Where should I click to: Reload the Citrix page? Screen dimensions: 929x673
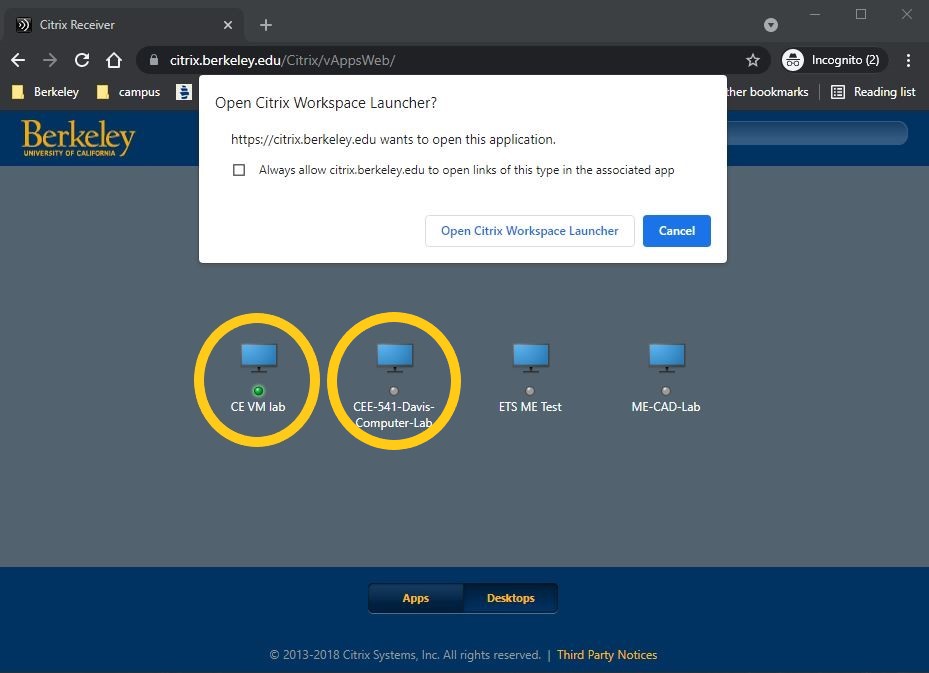[x=82, y=60]
